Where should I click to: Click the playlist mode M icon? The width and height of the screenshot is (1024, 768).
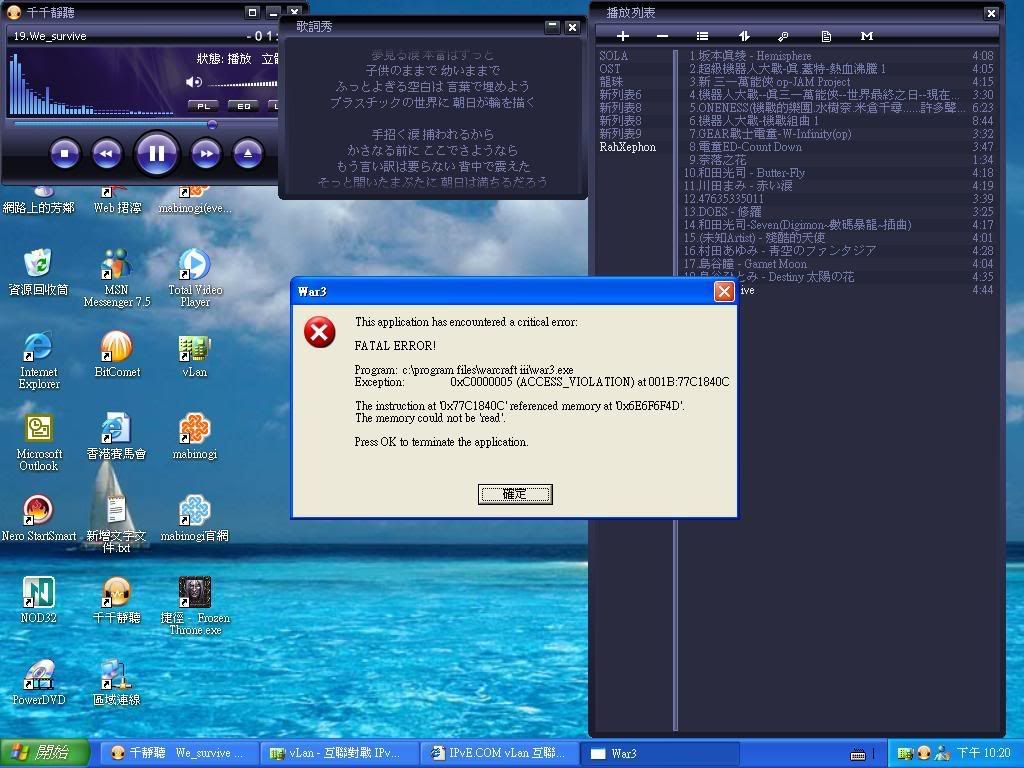pyautogui.click(x=866, y=36)
